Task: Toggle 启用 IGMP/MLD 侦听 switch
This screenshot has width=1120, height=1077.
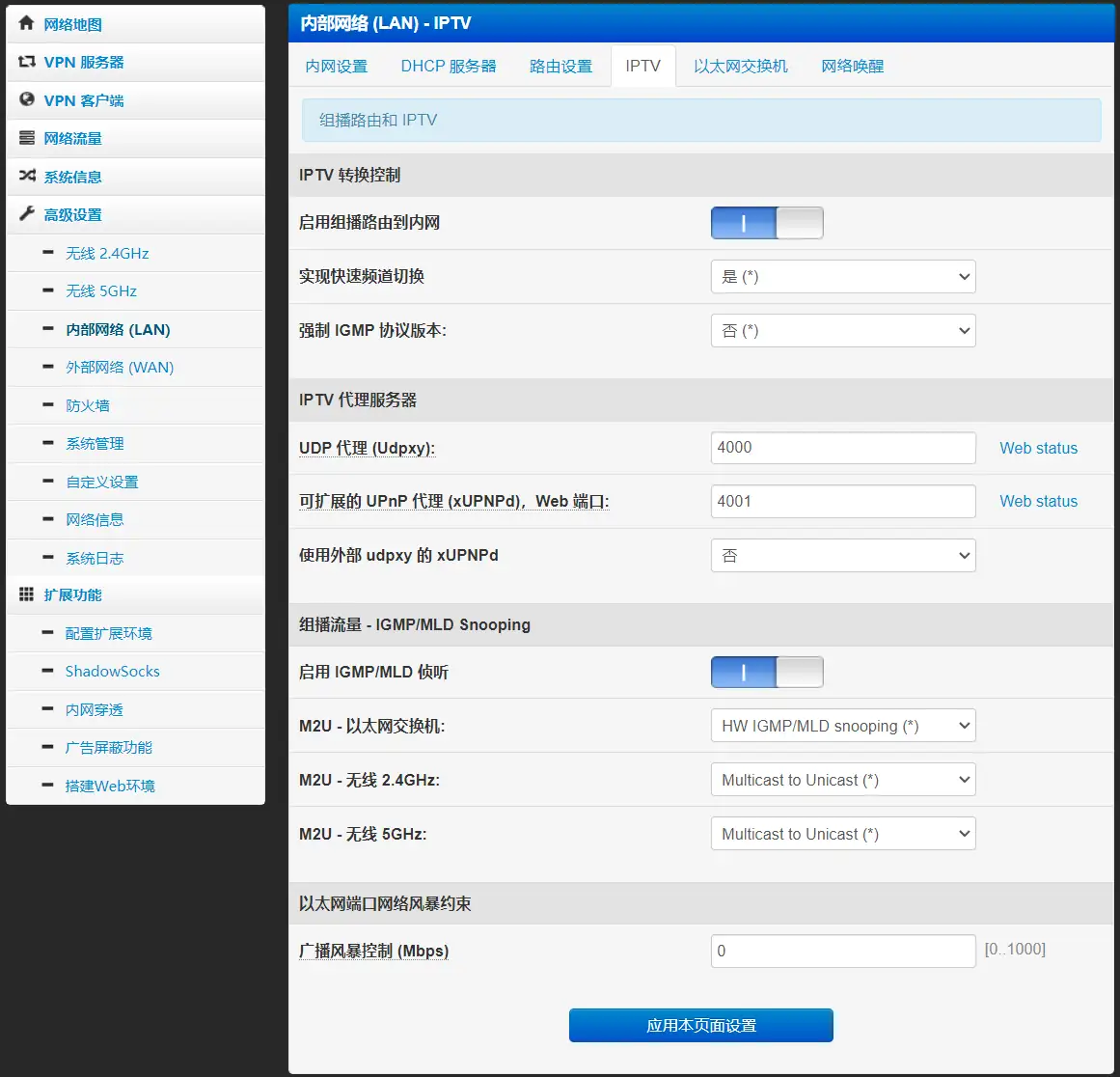Action: pos(767,672)
